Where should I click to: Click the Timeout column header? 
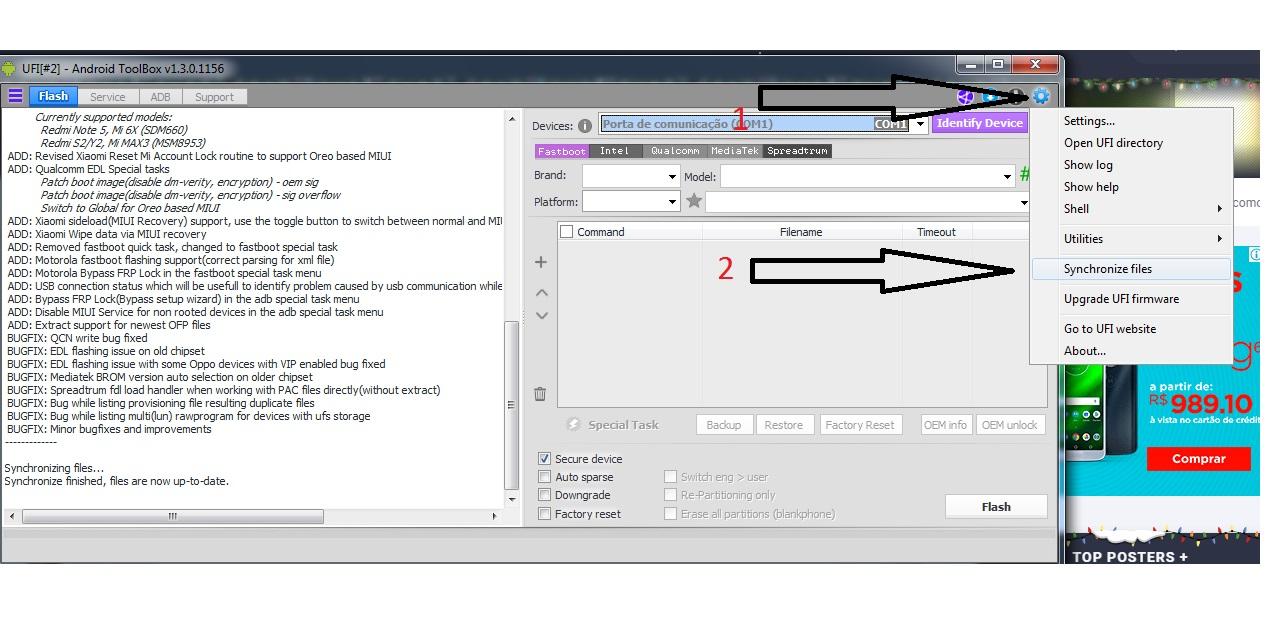point(936,232)
